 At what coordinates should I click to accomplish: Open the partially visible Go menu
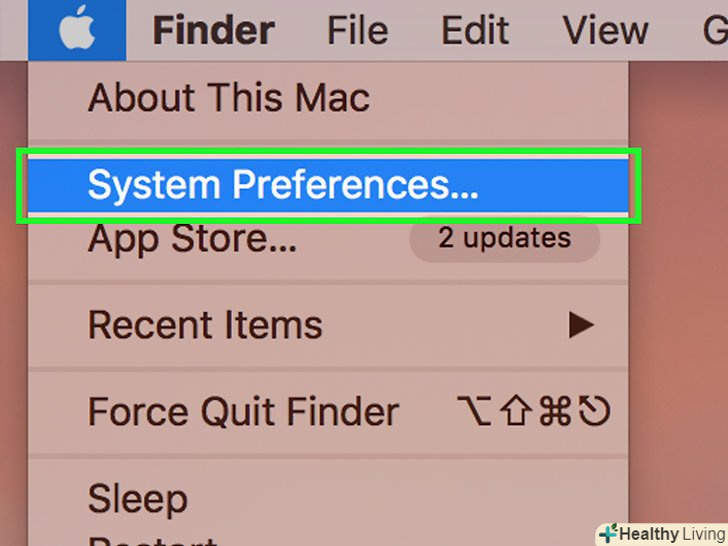(x=714, y=30)
